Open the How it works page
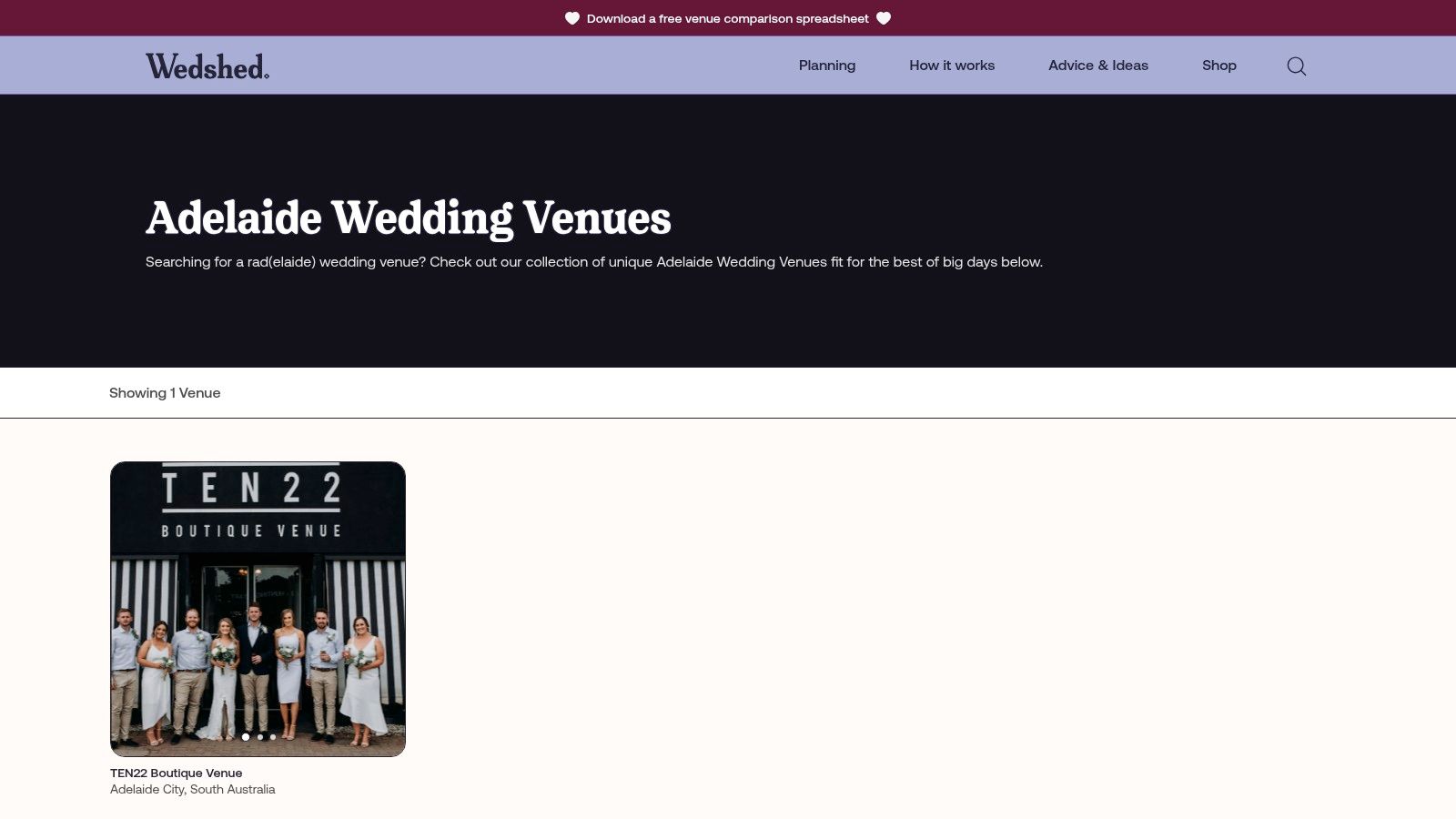Image resolution: width=1456 pixels, height=819 pixels. (952, 65)
